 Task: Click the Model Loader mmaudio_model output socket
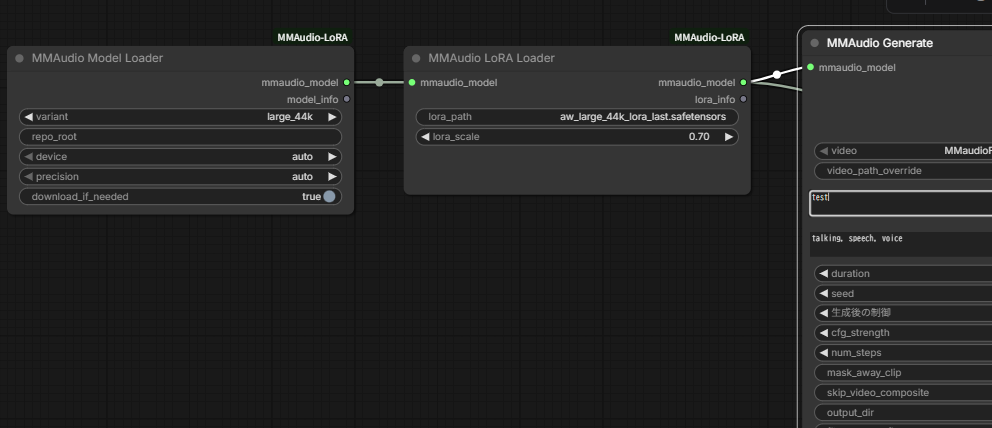346,82
